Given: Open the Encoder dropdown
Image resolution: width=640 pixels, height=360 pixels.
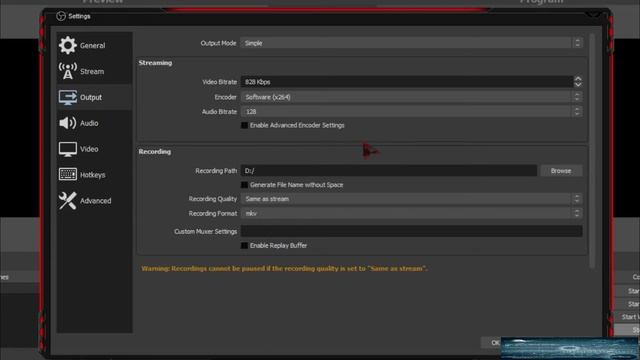Looking at the screenshot, I should click(411, 97).
